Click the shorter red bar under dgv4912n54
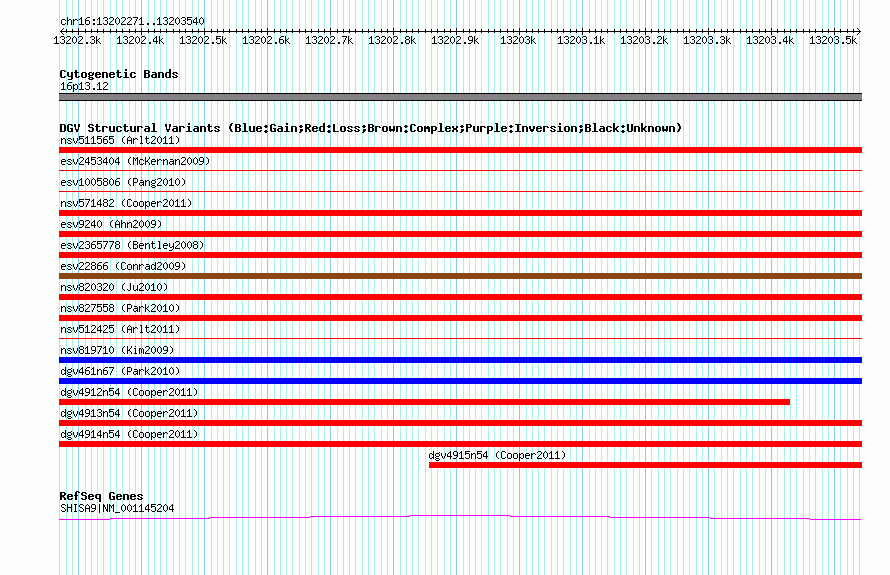The width and height of the screenshot is (890, 575). pos(425,402)
